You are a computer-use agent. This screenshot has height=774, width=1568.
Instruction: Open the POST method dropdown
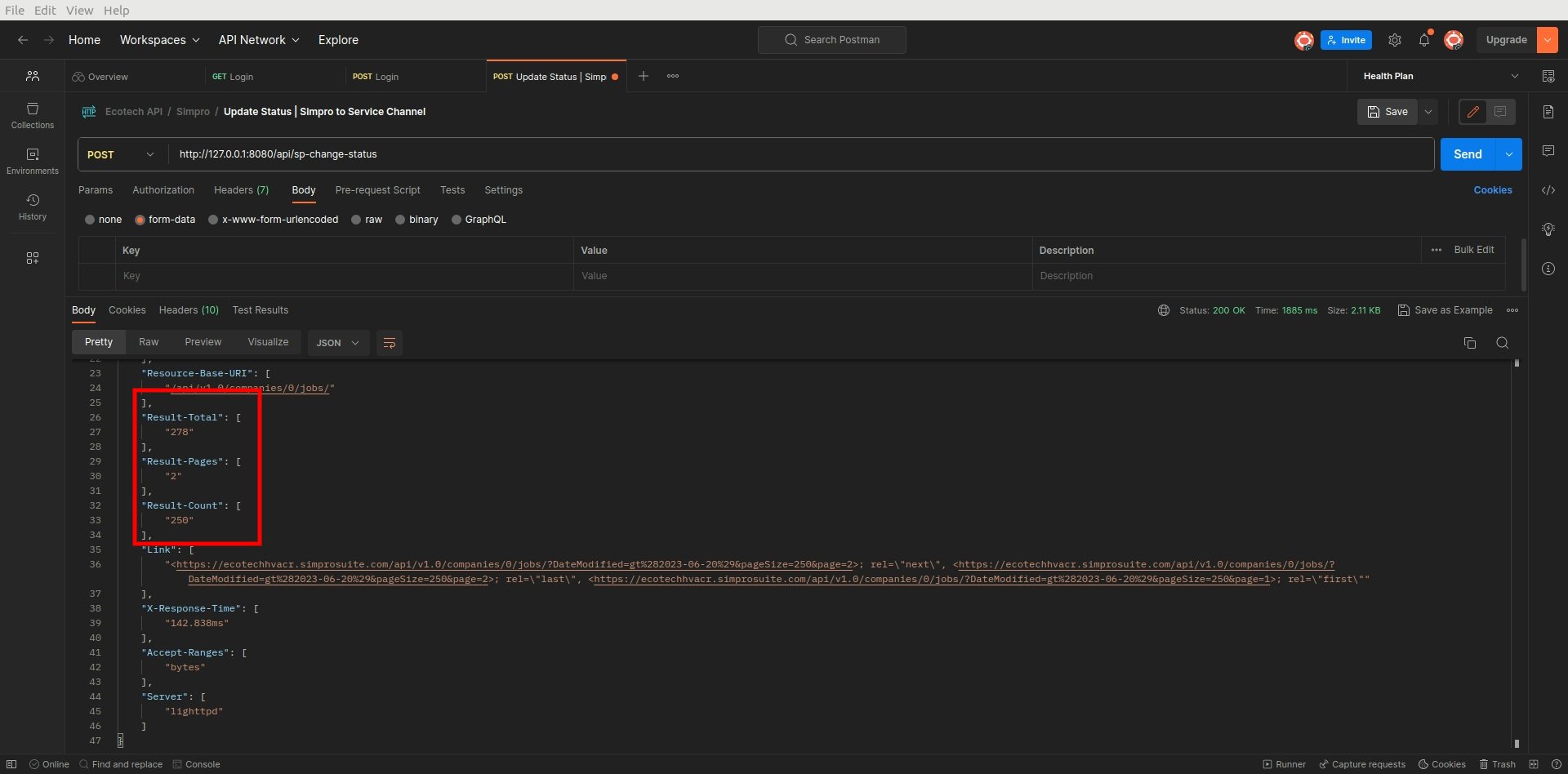(x=121, y=154)
